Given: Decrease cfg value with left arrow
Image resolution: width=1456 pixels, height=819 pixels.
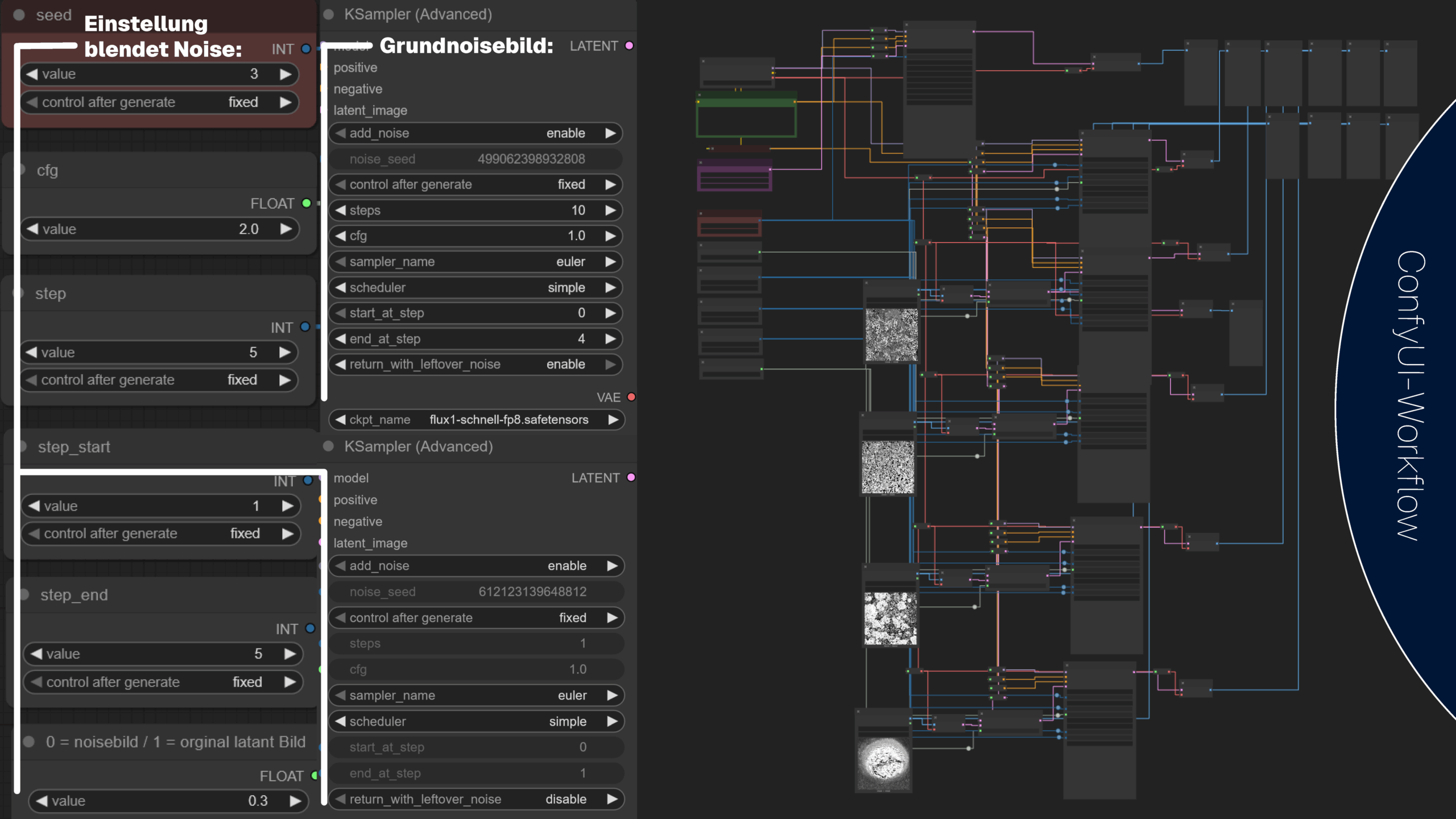Looking at the screenshot, I should click(x=32, y=229).
